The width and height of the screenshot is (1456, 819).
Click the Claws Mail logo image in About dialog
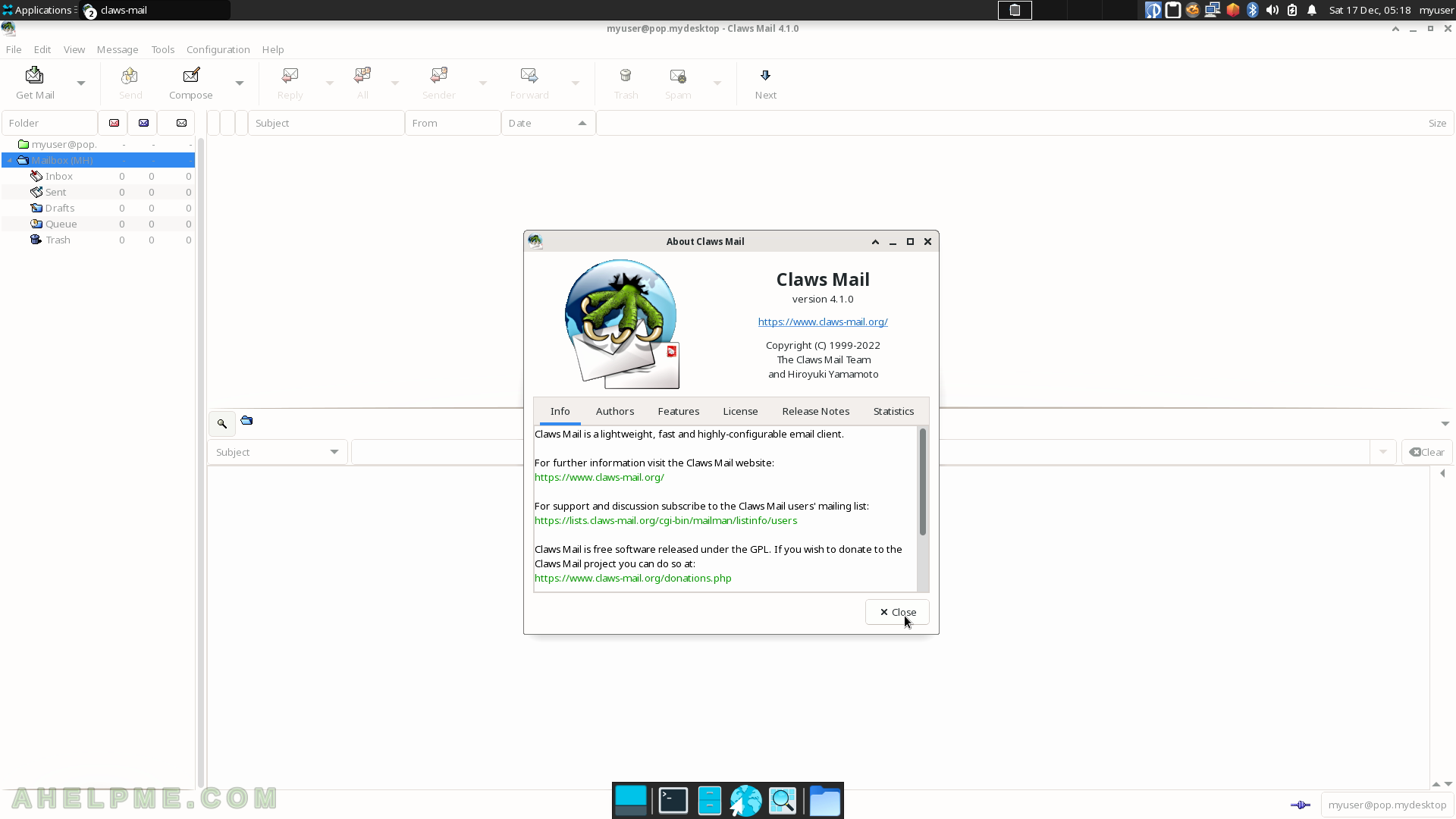622,324
